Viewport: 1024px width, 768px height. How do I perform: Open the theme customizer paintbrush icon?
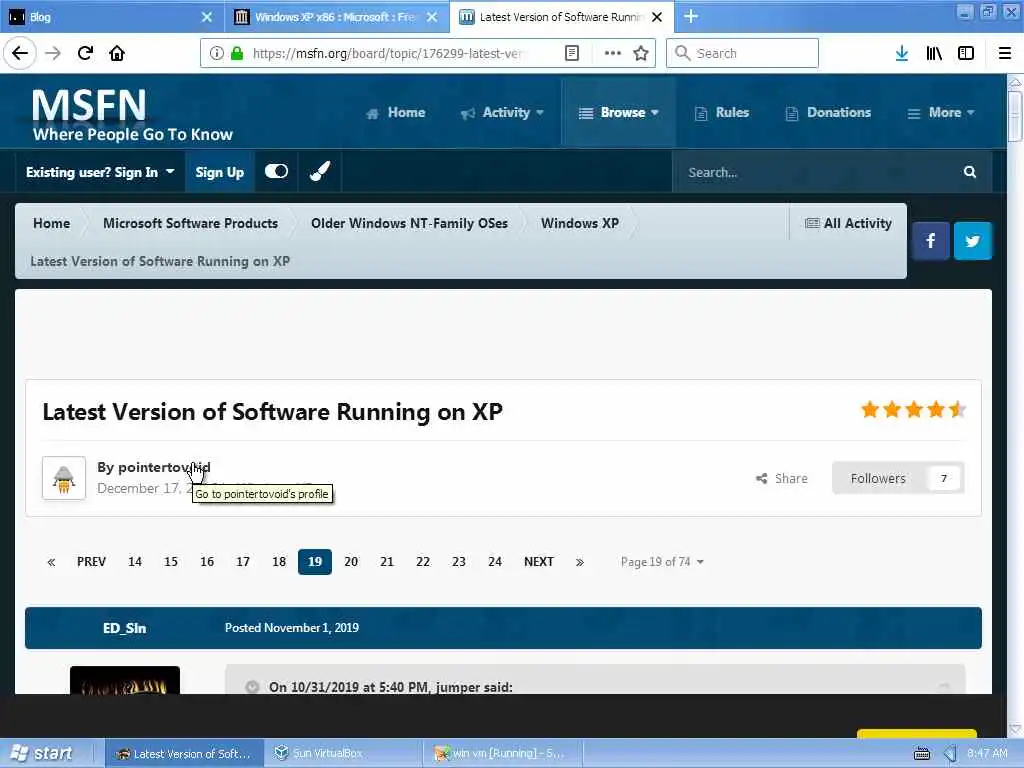[x=319, y=172]
